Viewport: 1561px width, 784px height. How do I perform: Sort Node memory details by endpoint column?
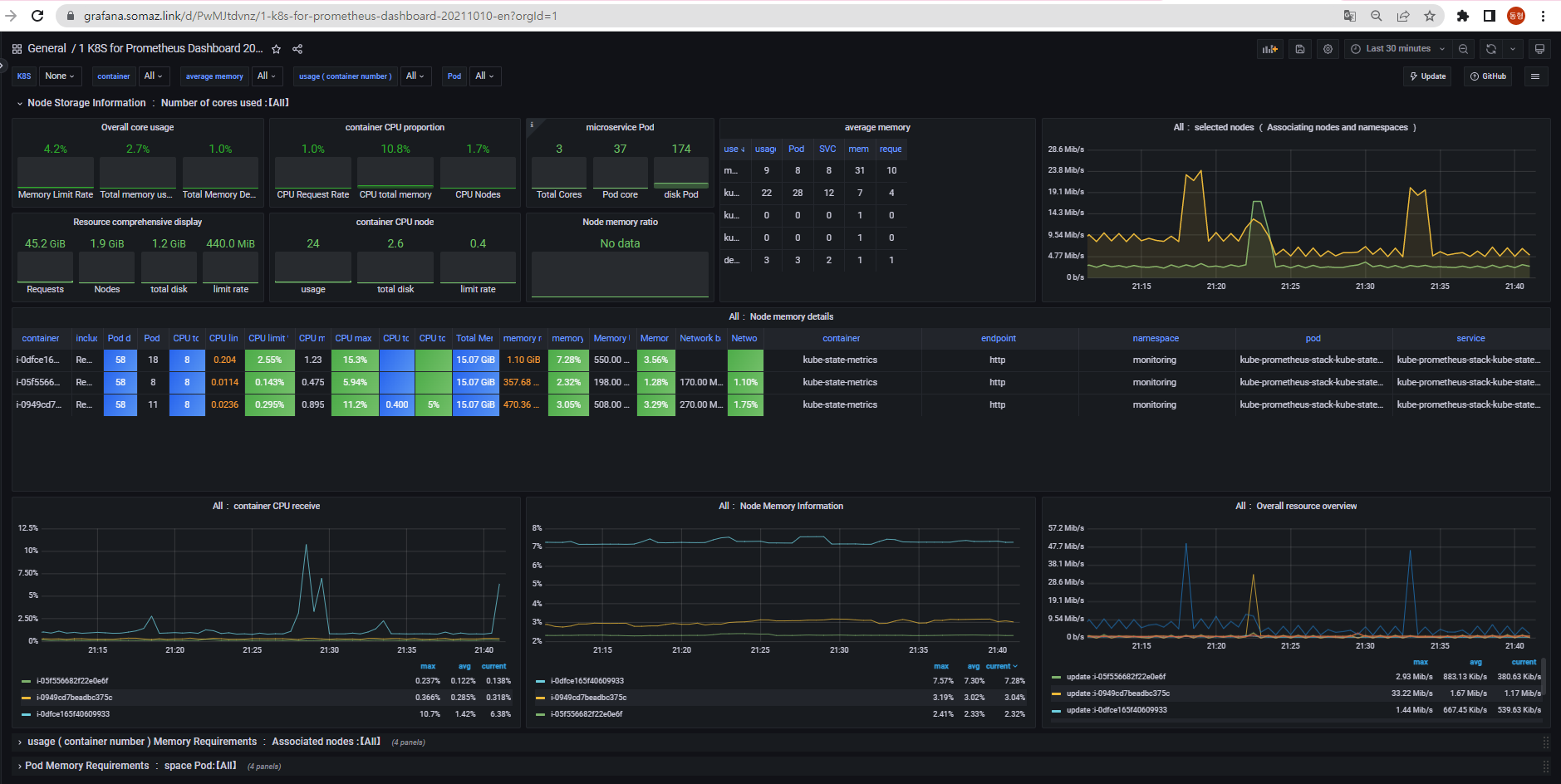point(999,338)
